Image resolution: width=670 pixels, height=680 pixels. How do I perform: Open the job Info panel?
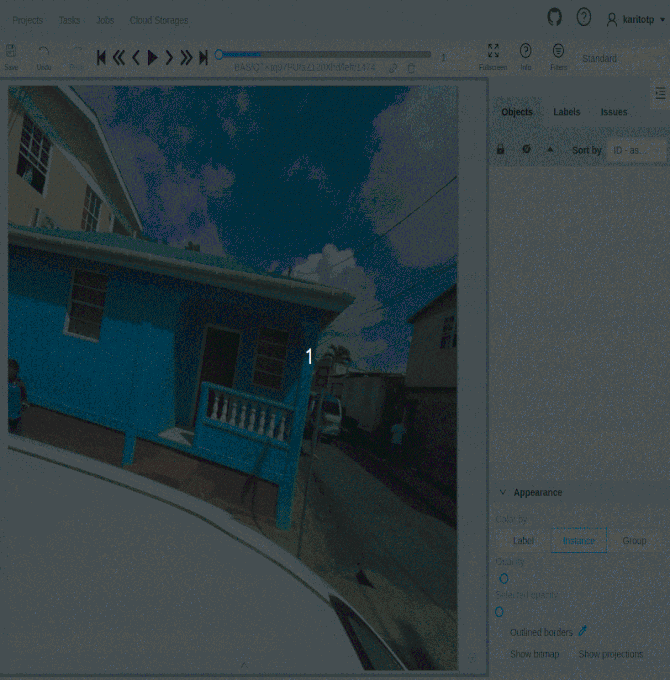526,56
